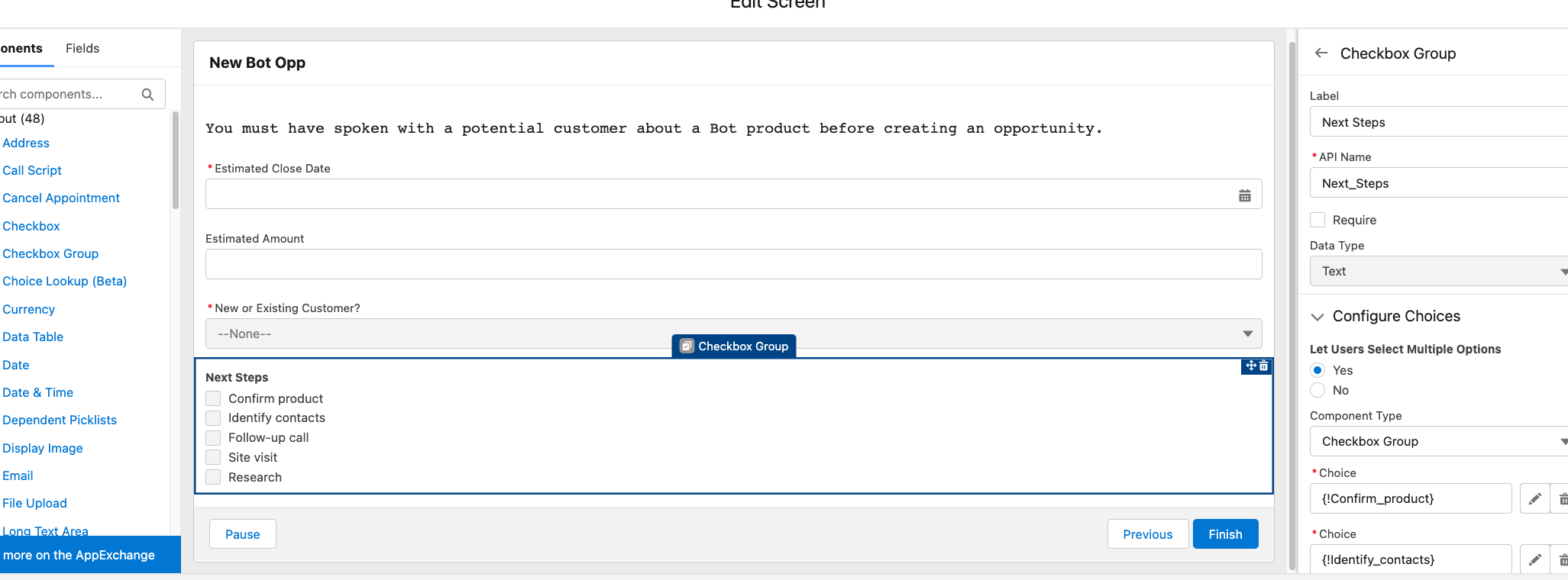The image size is (1568, 580).
Task: Edit the Identify_contacts choice with pencil icon
Action: coord(1534,559)
